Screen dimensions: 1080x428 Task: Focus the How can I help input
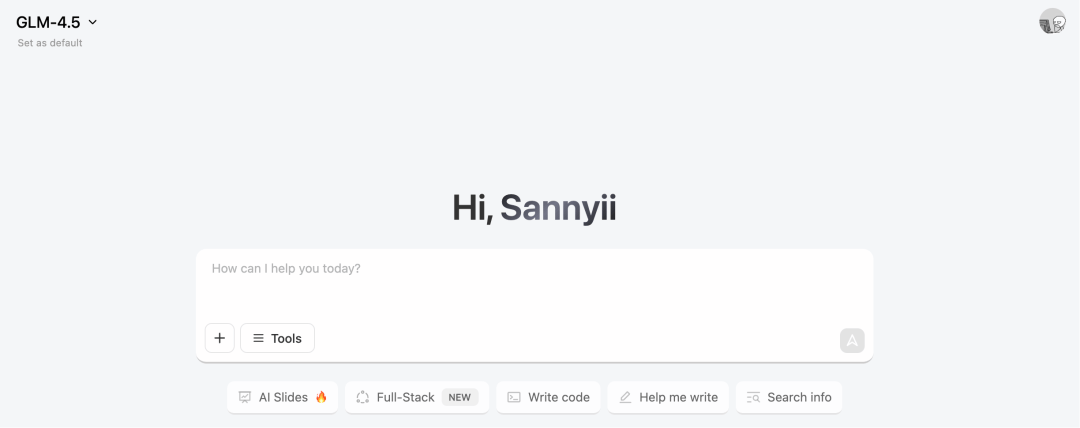[x=534, y=284]
